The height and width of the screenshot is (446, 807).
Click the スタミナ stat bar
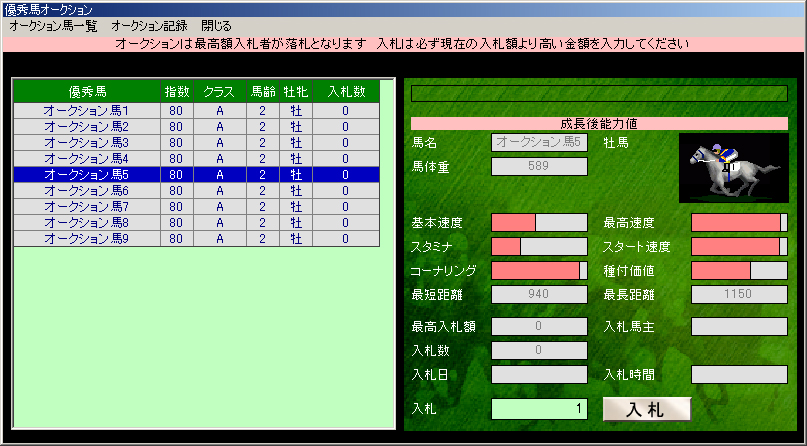point(539,246)
